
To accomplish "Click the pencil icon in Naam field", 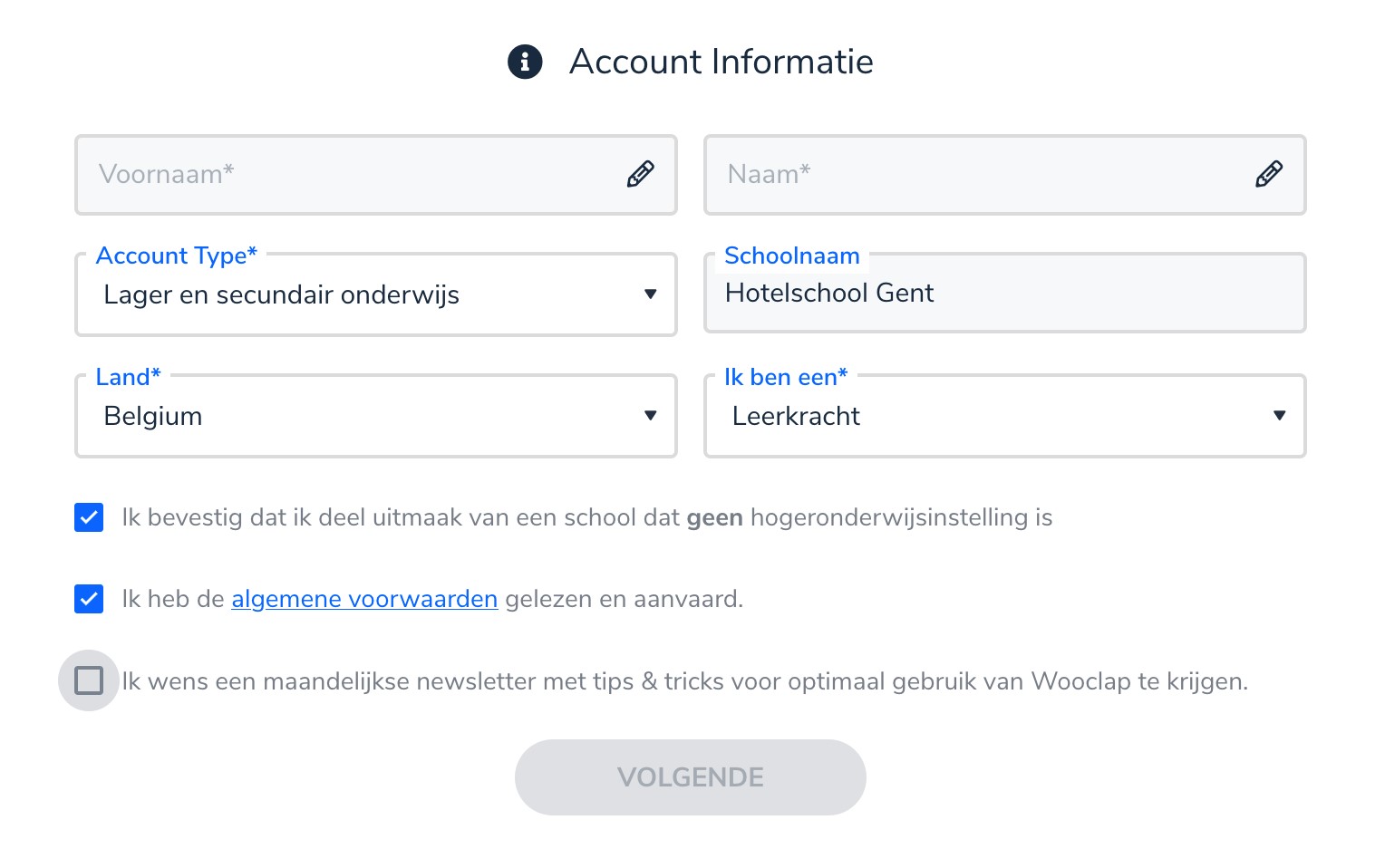I will [x=1268, y=174].
